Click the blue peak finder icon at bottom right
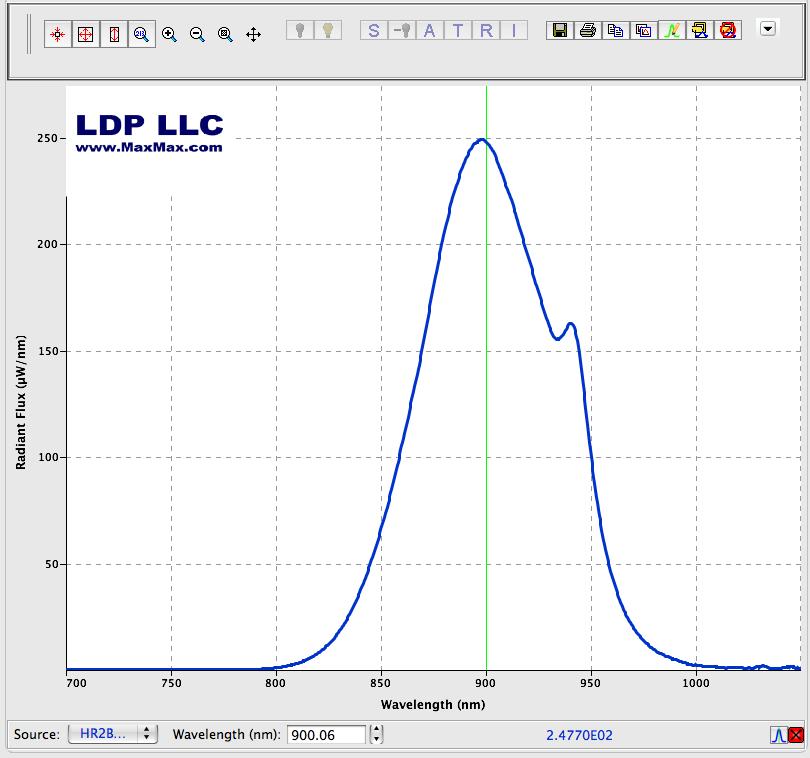 778,735
